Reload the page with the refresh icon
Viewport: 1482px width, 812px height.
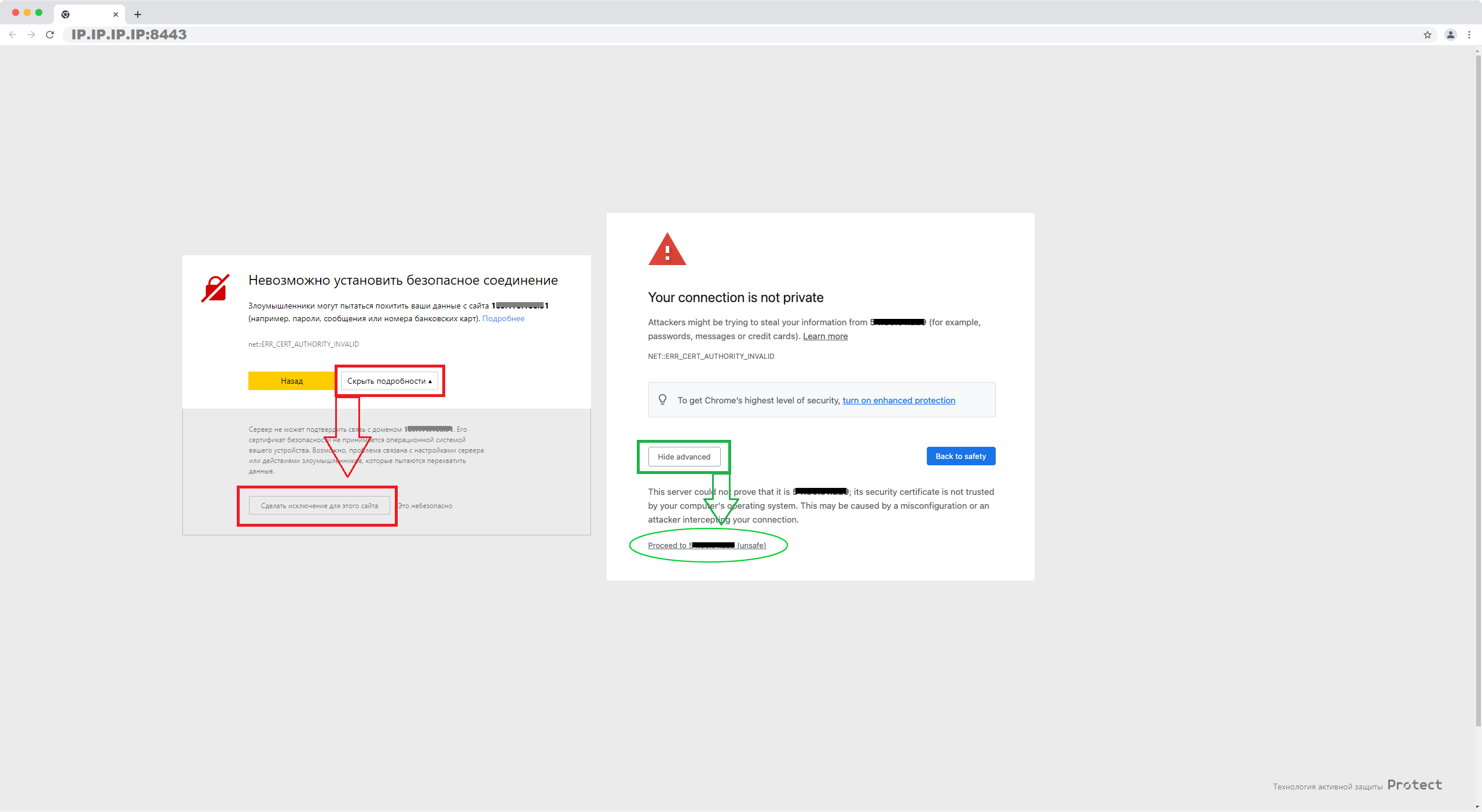click(x=50, y=35)
